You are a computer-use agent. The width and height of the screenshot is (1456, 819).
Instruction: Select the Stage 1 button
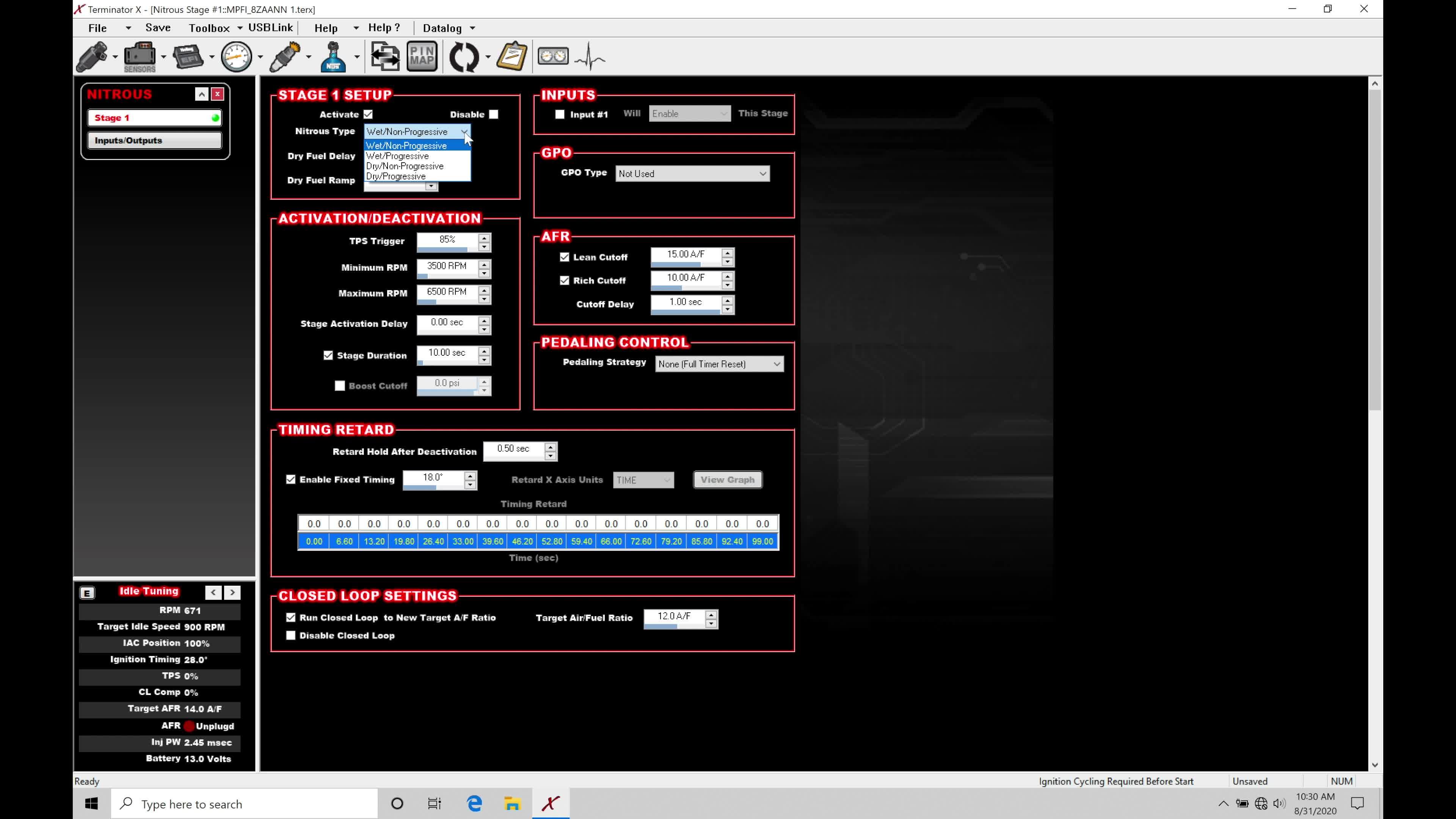[154, 118]
